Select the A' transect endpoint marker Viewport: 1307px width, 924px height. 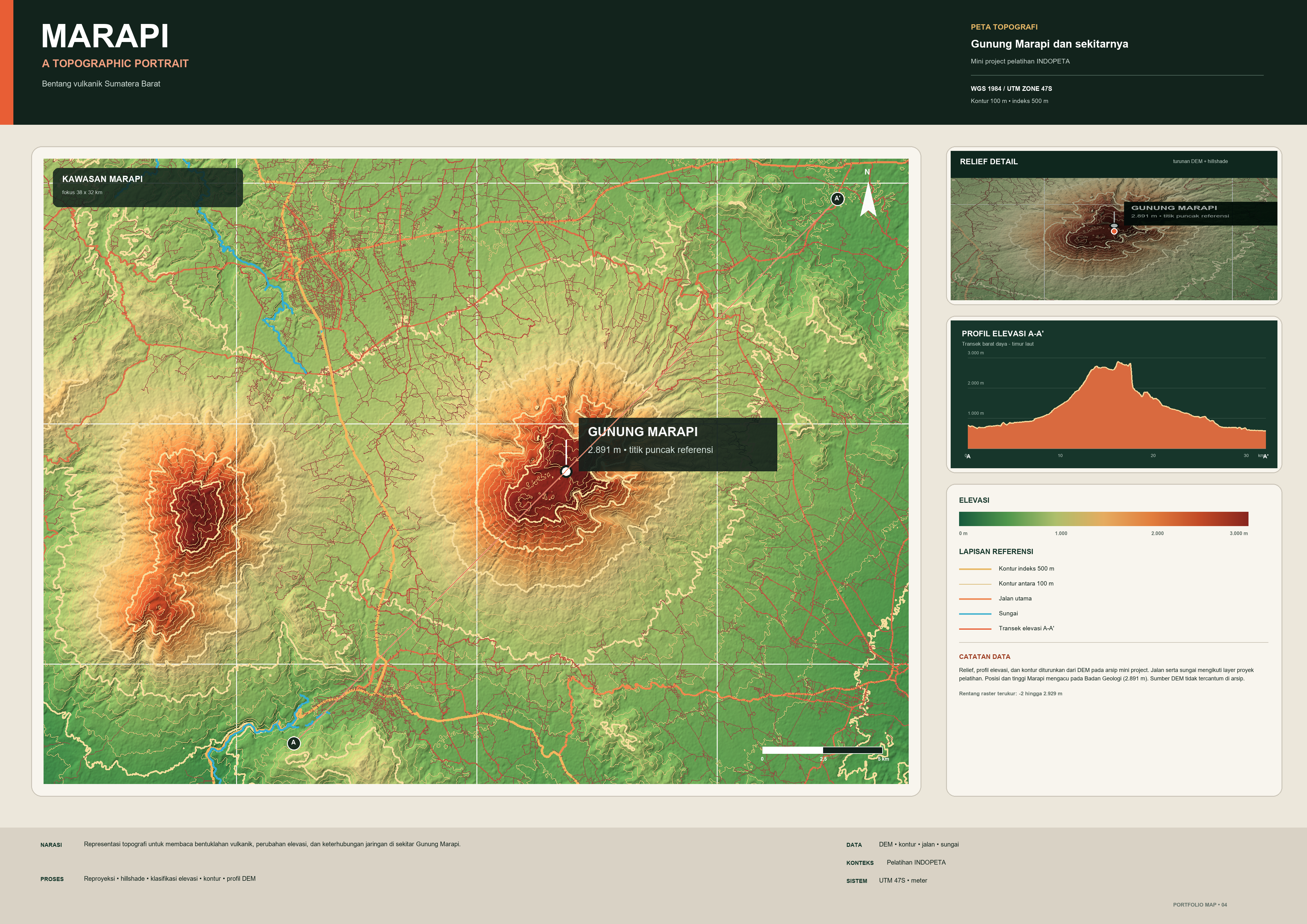point(837,198)
